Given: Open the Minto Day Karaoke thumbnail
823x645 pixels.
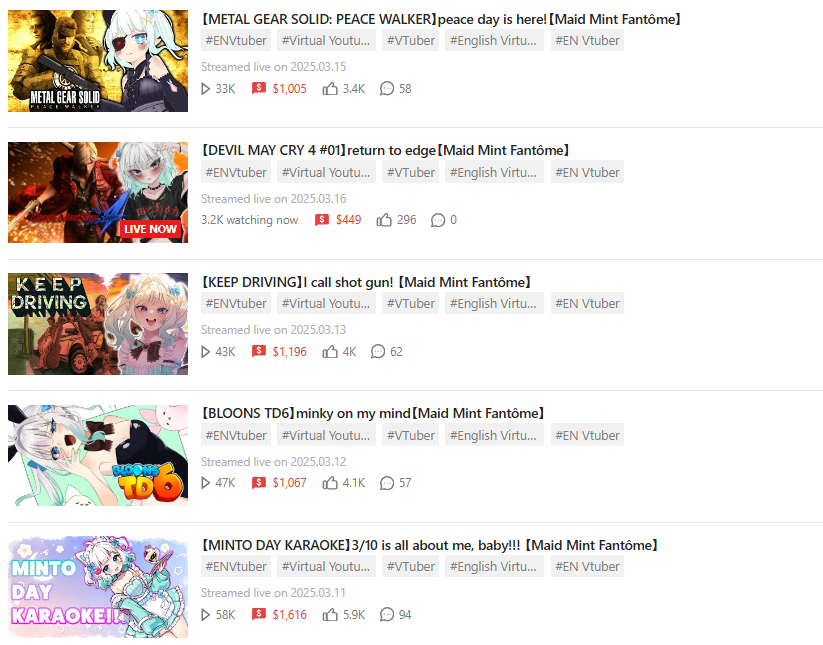Looking at the screenshot, I should pyautogui.click(x=98, y=587).
